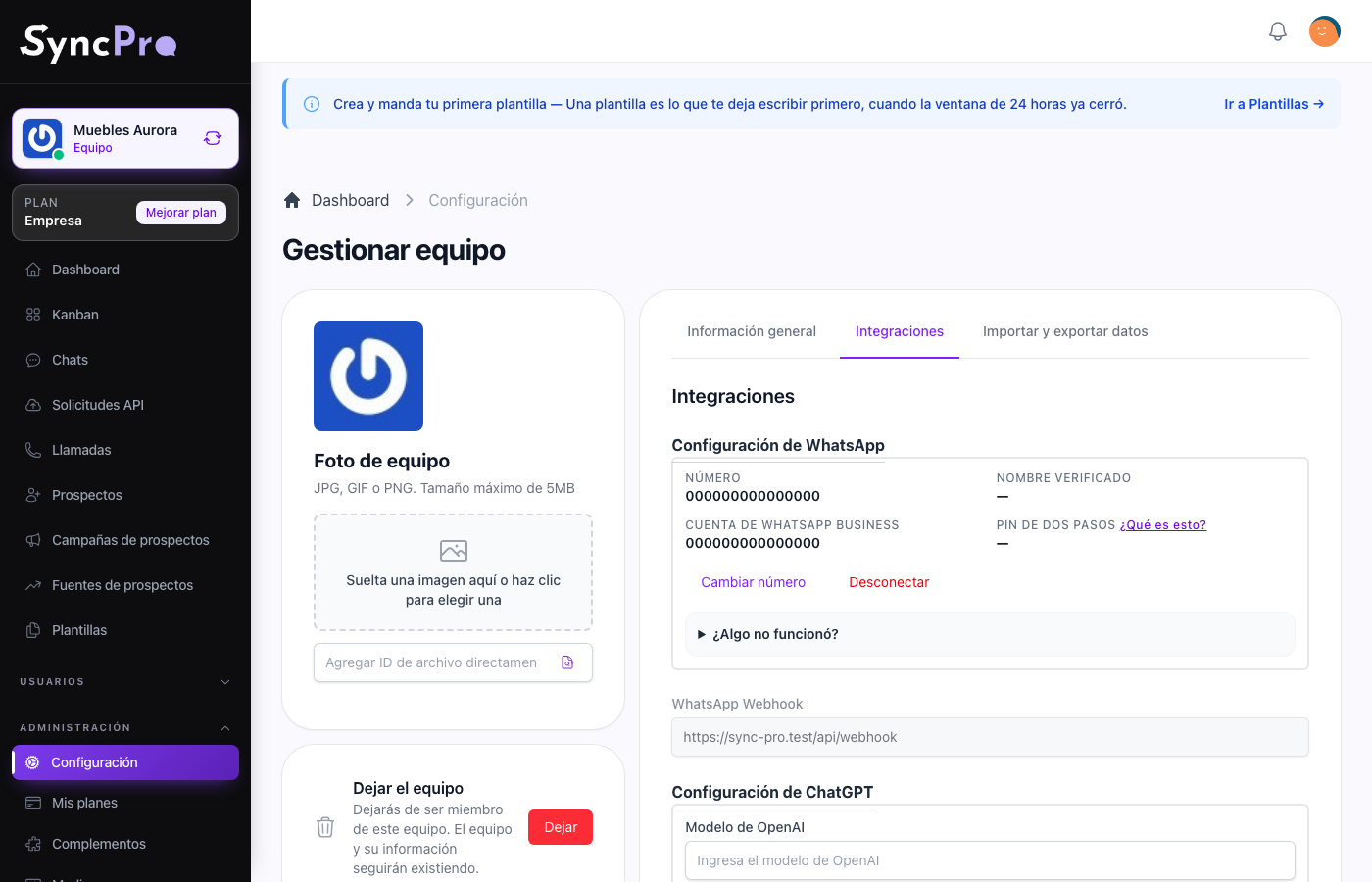Click the Prospectos person icon

pyautogui.click(x=33, y=495)
